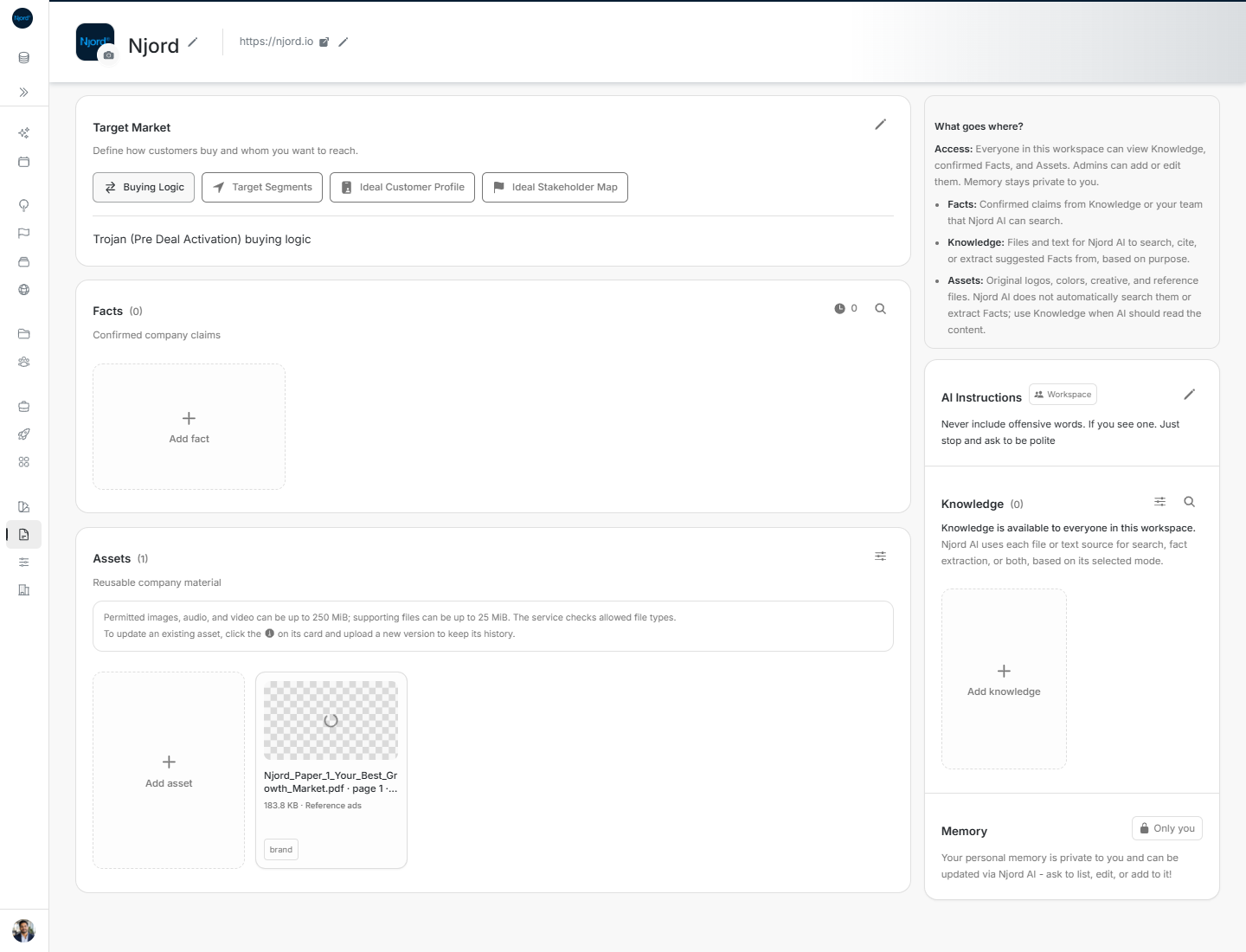Edit the njord.io website URL
Viewport: 1246px width, 952px height.
pyautogui.click(x=343, y=42)
